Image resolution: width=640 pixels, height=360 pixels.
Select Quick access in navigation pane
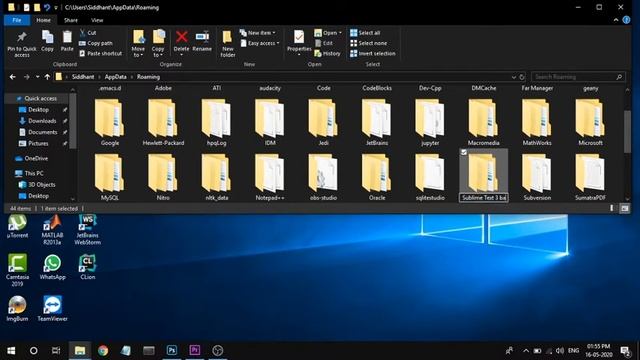point(40,98)
